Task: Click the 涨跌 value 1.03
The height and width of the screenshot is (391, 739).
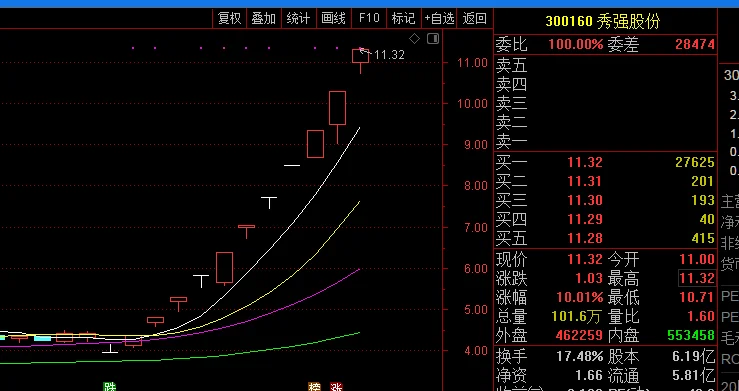Action: click(x=589, y=278)
